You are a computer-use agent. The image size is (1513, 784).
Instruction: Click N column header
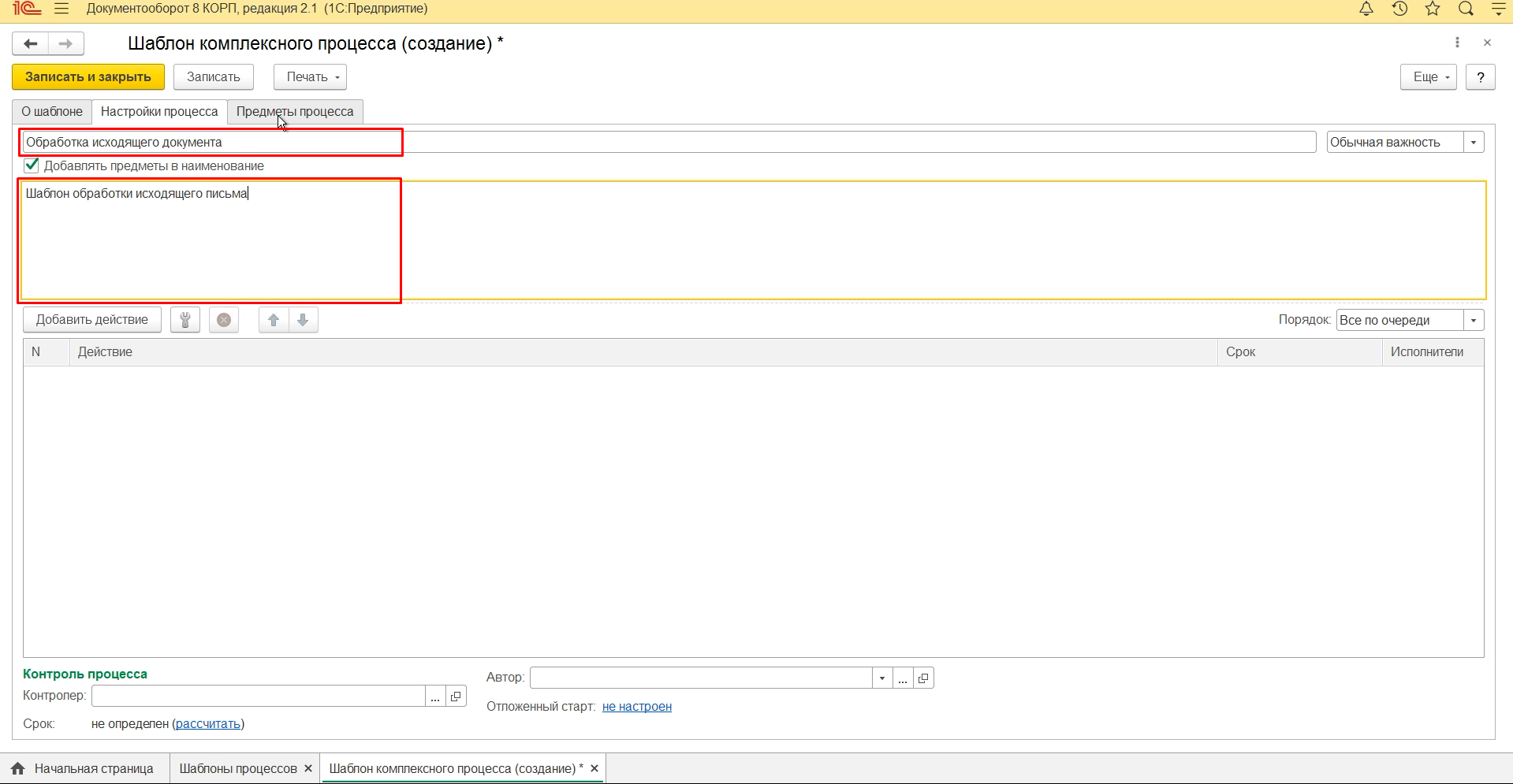pos(47,352)
